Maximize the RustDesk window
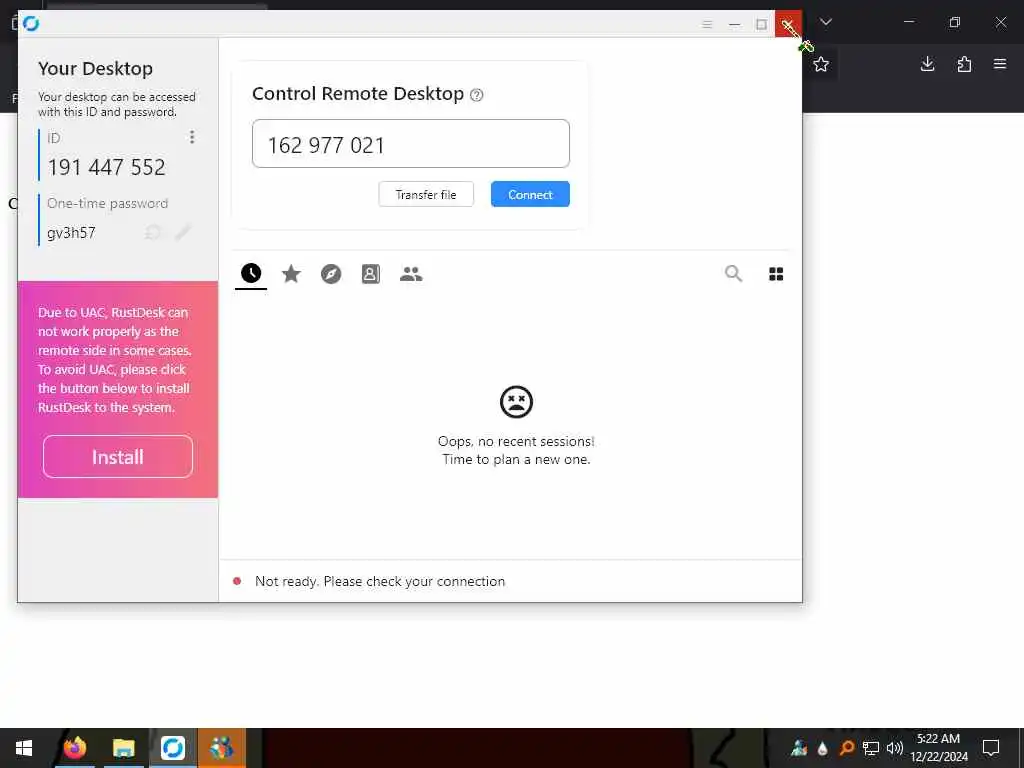The height and width of the screenshot is (768, 1024). (x=761, y=24)
